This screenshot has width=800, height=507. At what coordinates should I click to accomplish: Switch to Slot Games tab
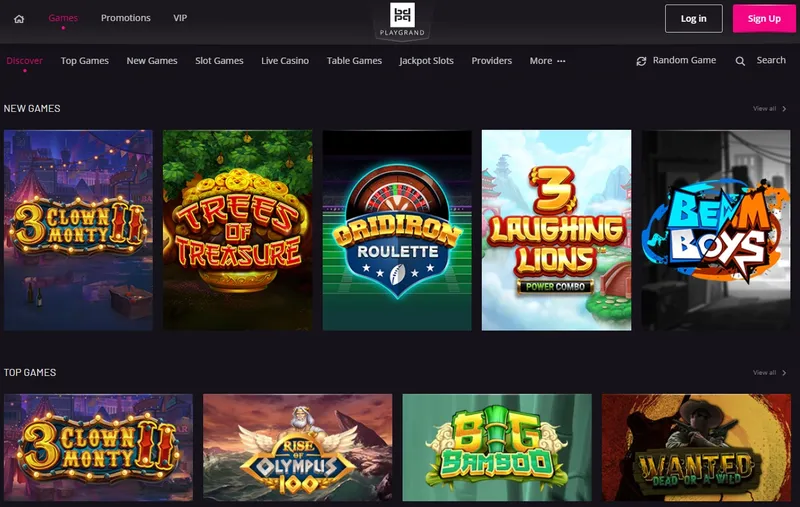pos(219,61)
